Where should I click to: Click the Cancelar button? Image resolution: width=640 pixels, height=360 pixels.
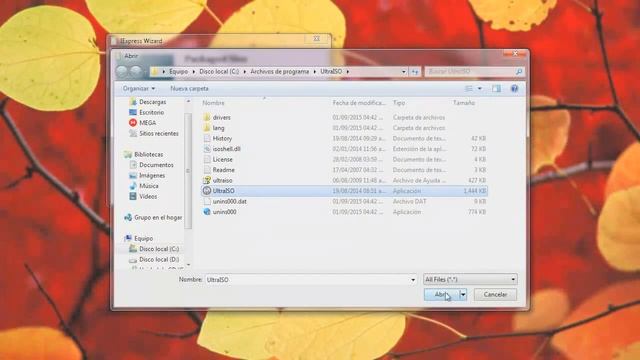pos(495,295)
